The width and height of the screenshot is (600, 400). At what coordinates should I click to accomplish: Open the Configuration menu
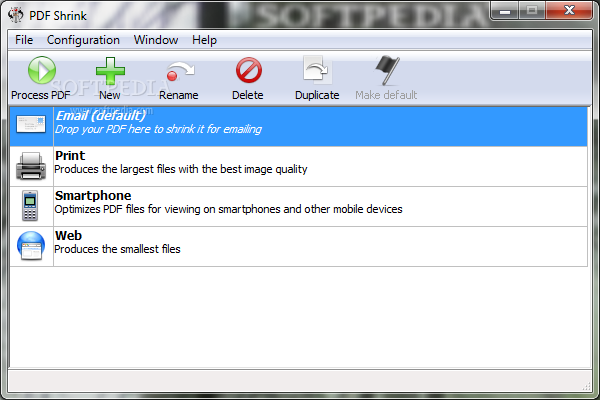[83, 40]
